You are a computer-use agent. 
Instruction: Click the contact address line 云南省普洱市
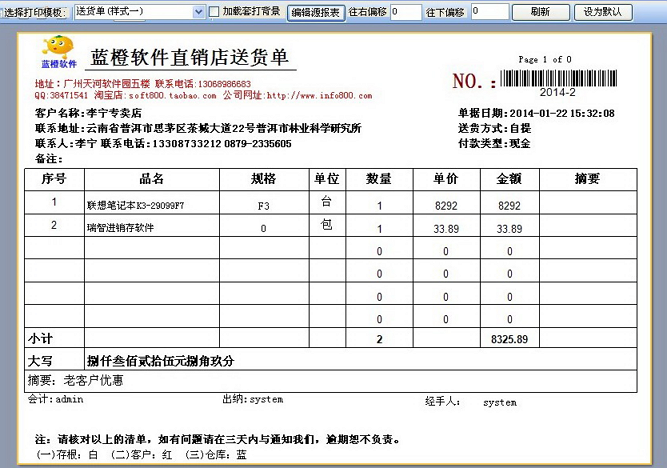coord(198,128)
